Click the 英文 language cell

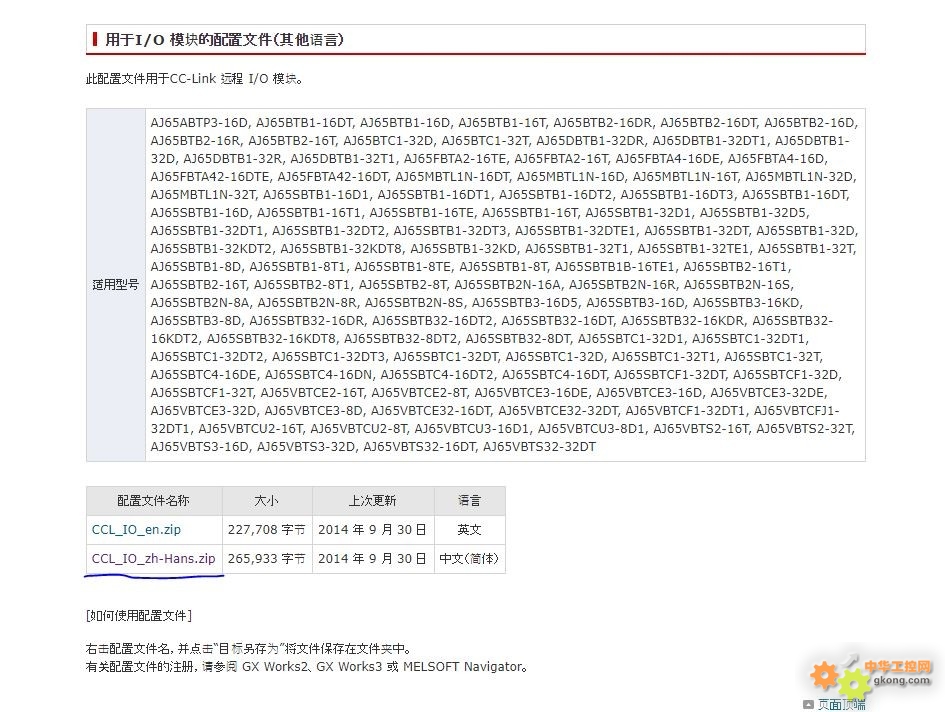click(x=469, y=530)
